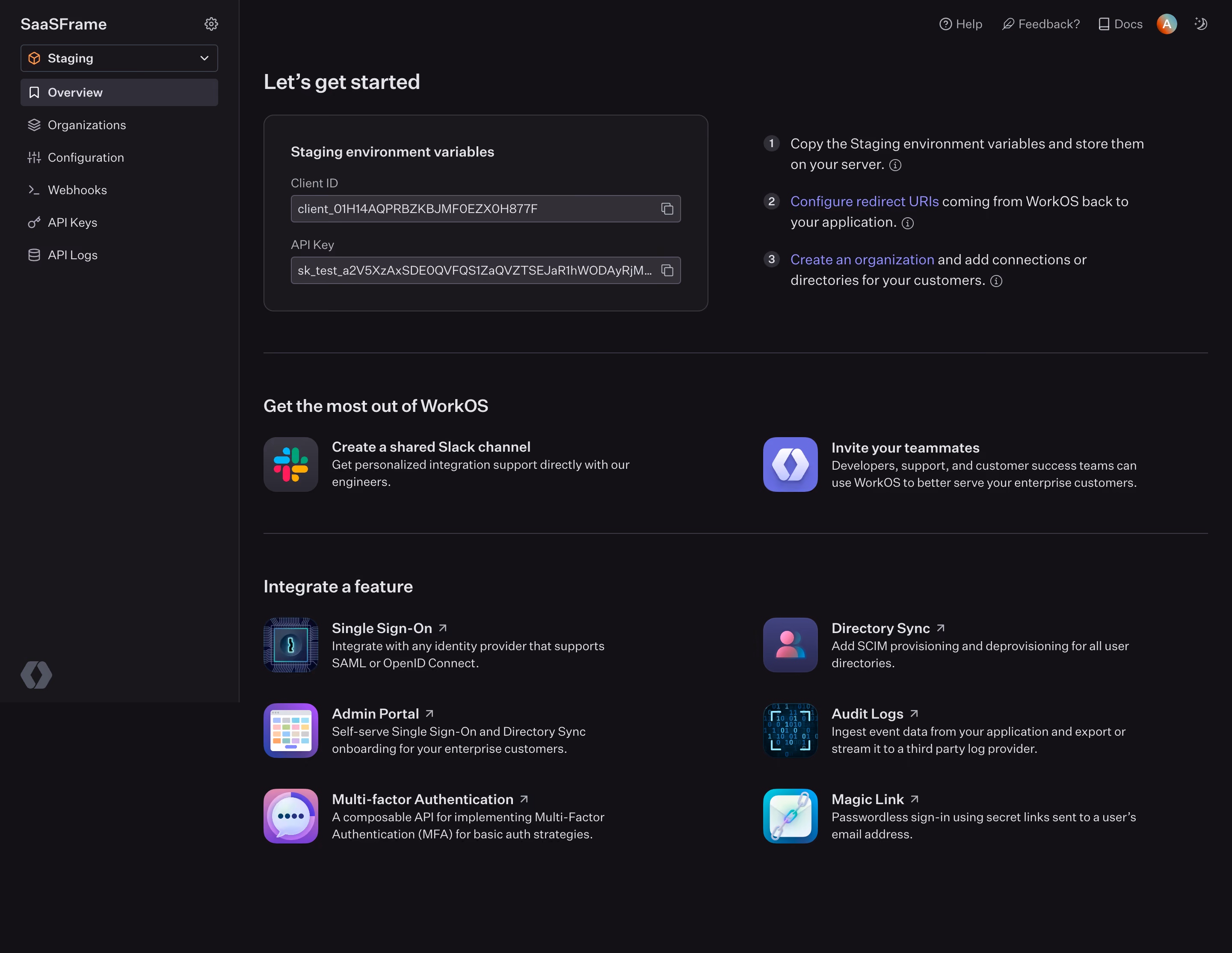Image resolution: width=1232 pixels, height=953 pixels.
Task: Click the Configuration sliders icon
Action: pyautogui.click(x=34, y=157)
